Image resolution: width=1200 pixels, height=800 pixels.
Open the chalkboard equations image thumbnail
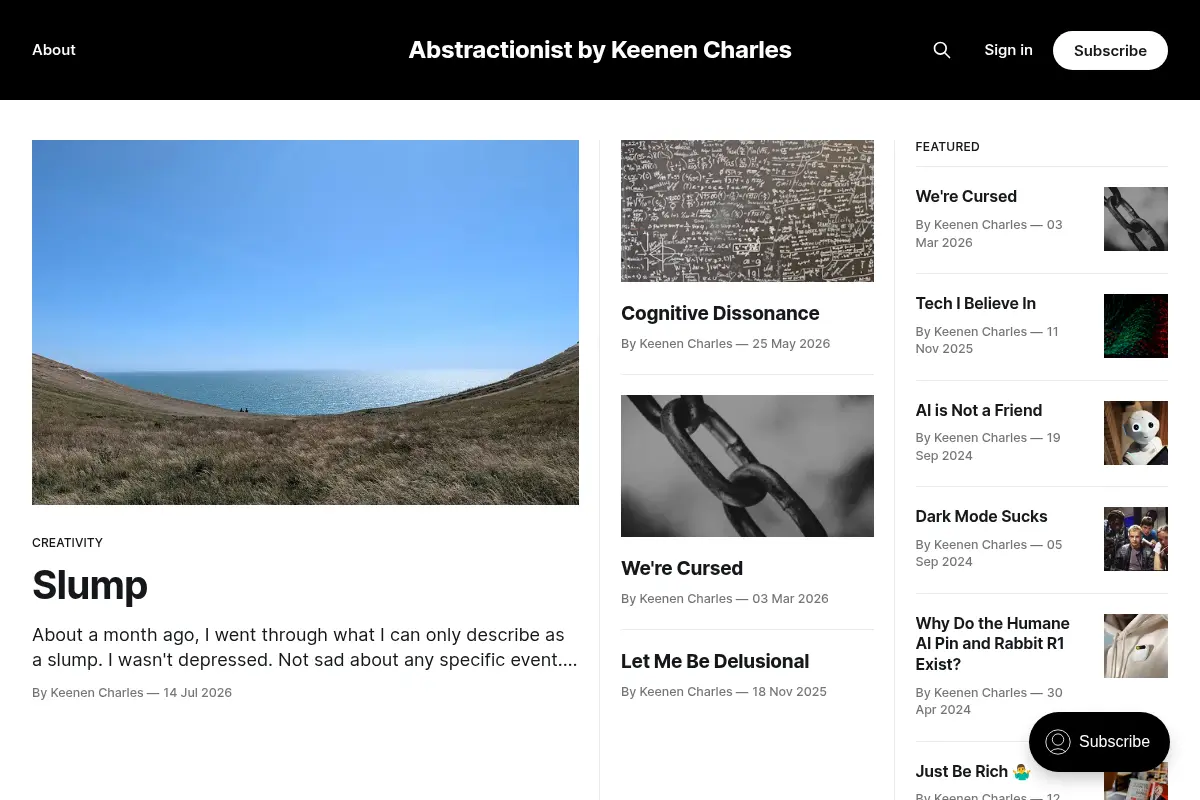click(747, 211)
